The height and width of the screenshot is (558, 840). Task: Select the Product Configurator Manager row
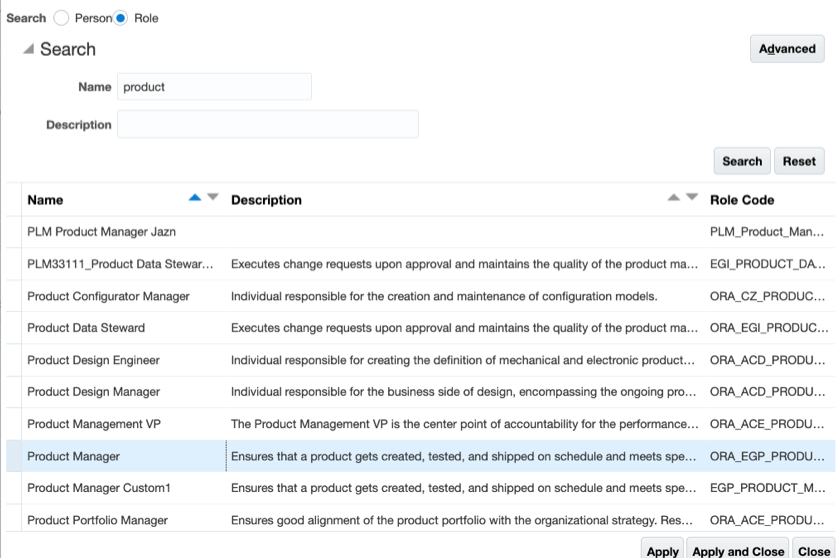click(108, 296)
